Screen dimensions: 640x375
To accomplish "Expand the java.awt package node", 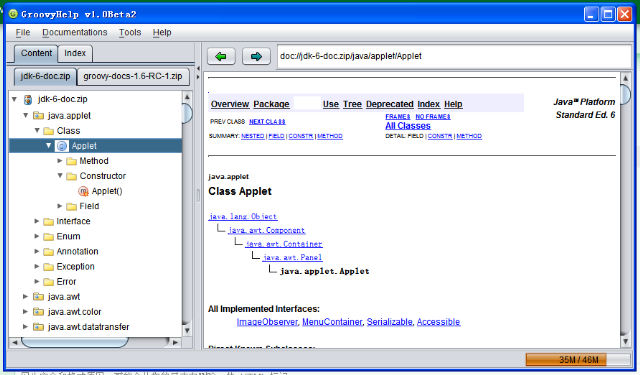I will (x=25, y=297).
